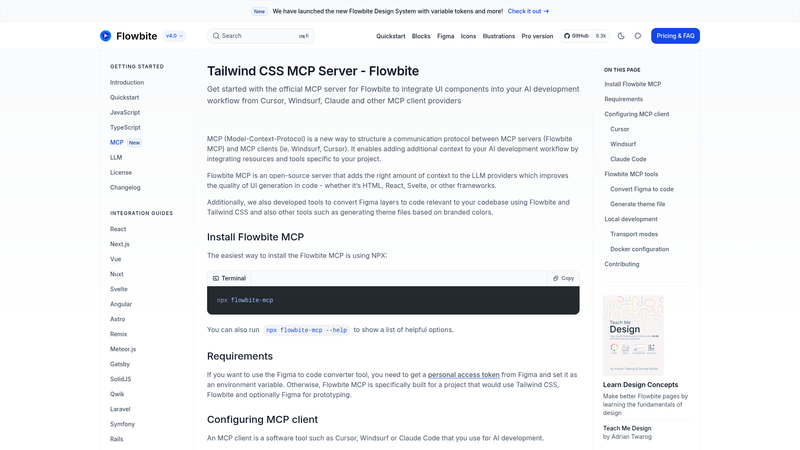This screenshot has width=800, height=450.
Task: Click the arrow after Check it out
Action: pos(546,11)
